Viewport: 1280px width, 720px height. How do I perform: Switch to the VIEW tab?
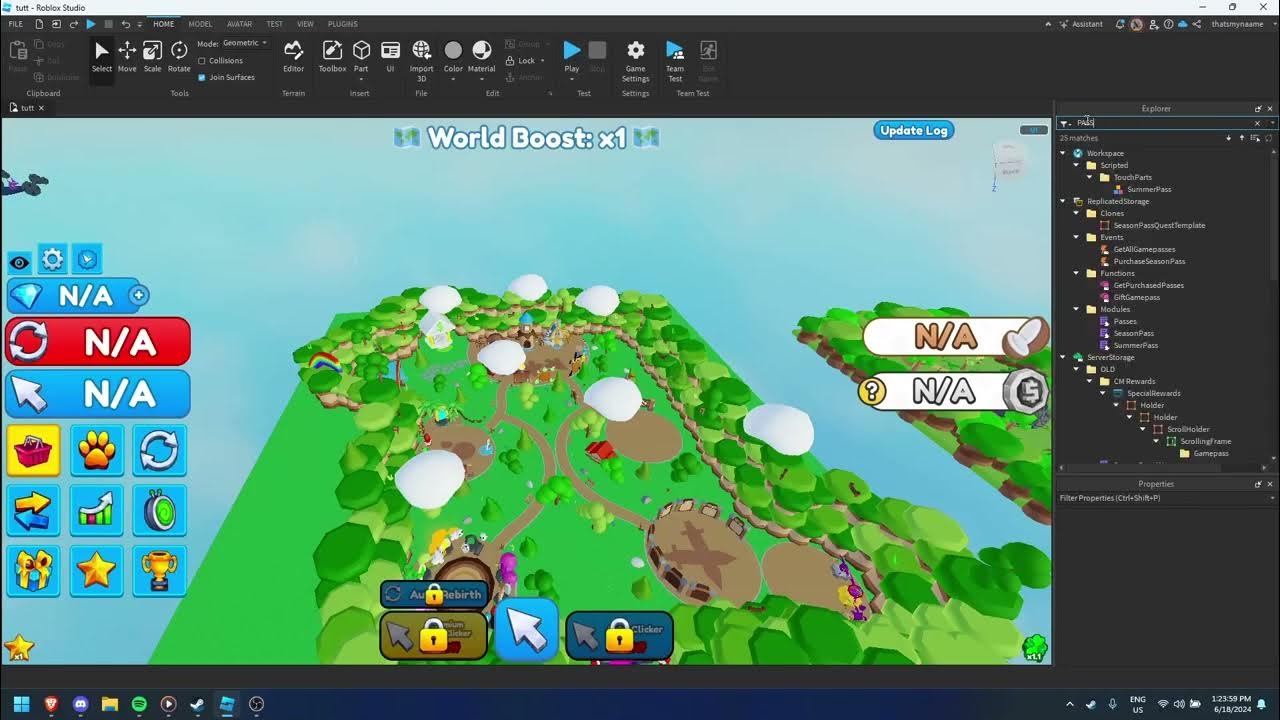click(305, 24)
